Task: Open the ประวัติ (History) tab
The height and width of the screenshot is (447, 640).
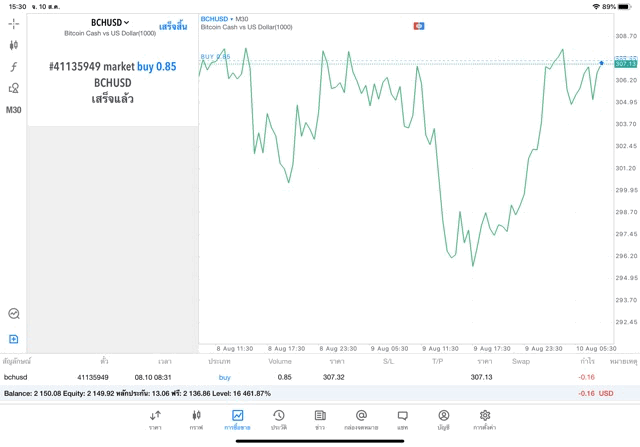Action: click(x=278, y=419)
